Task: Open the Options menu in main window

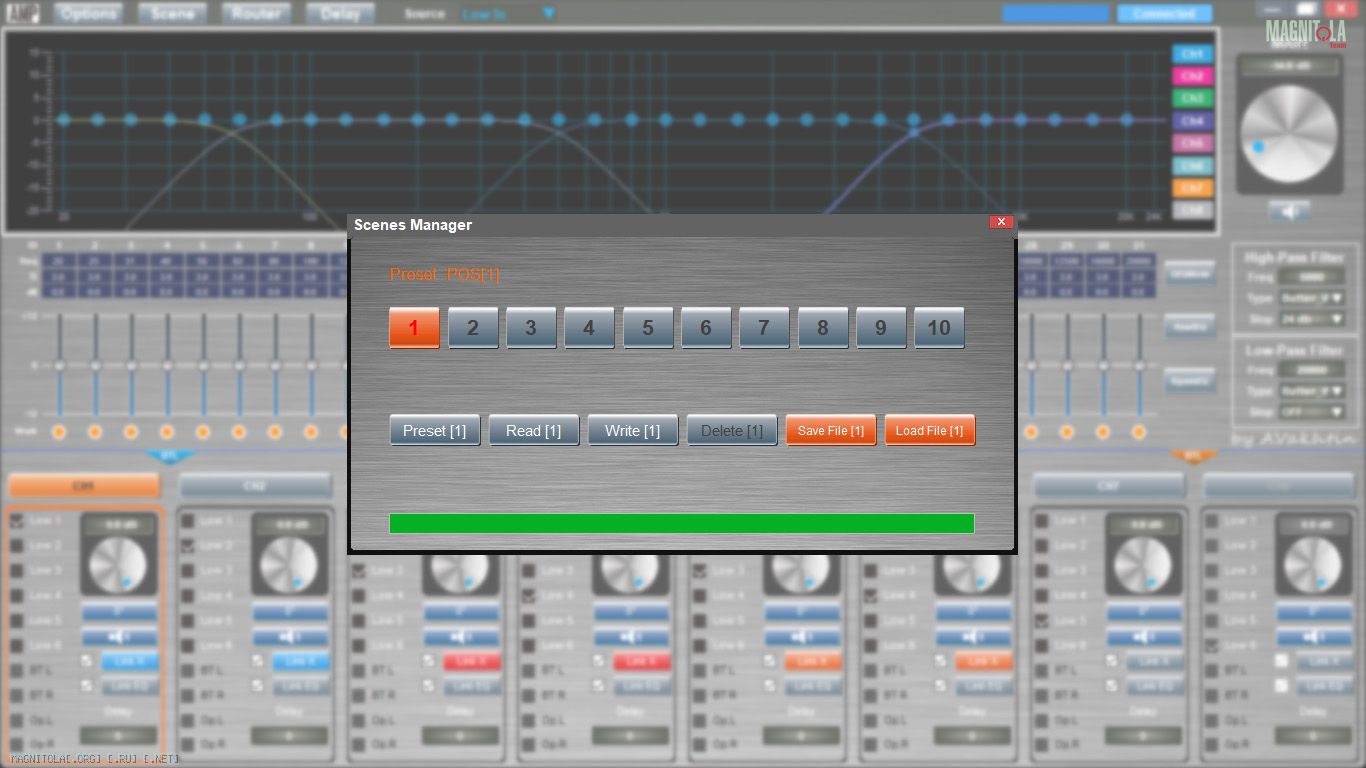Action: (x=89, y=14)
